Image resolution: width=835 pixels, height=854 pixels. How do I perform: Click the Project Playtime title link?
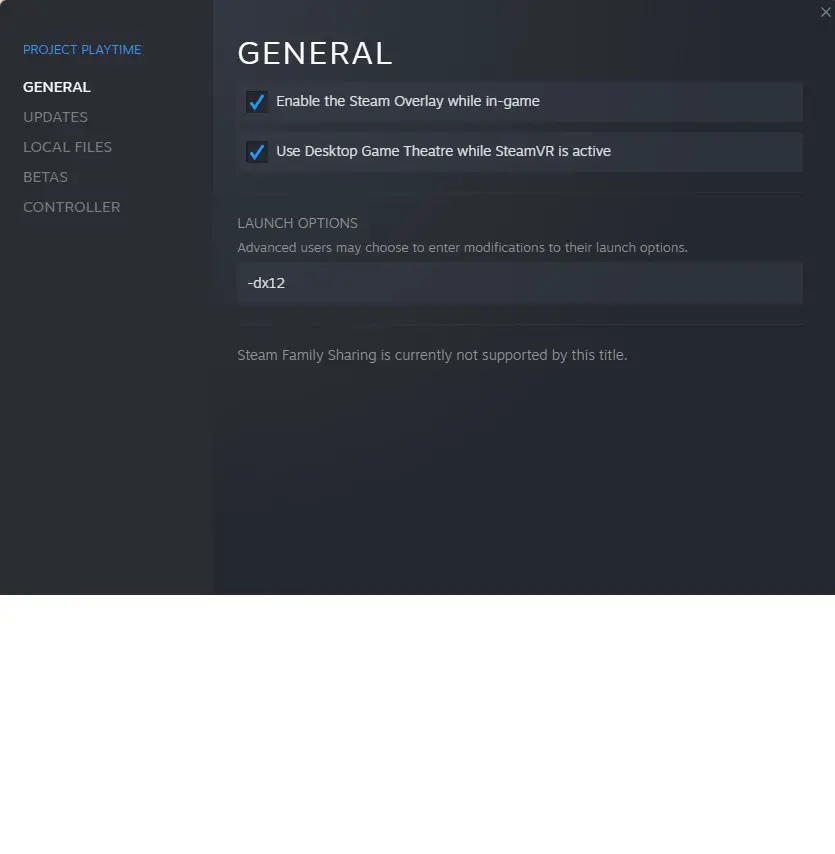click(82, 50)
